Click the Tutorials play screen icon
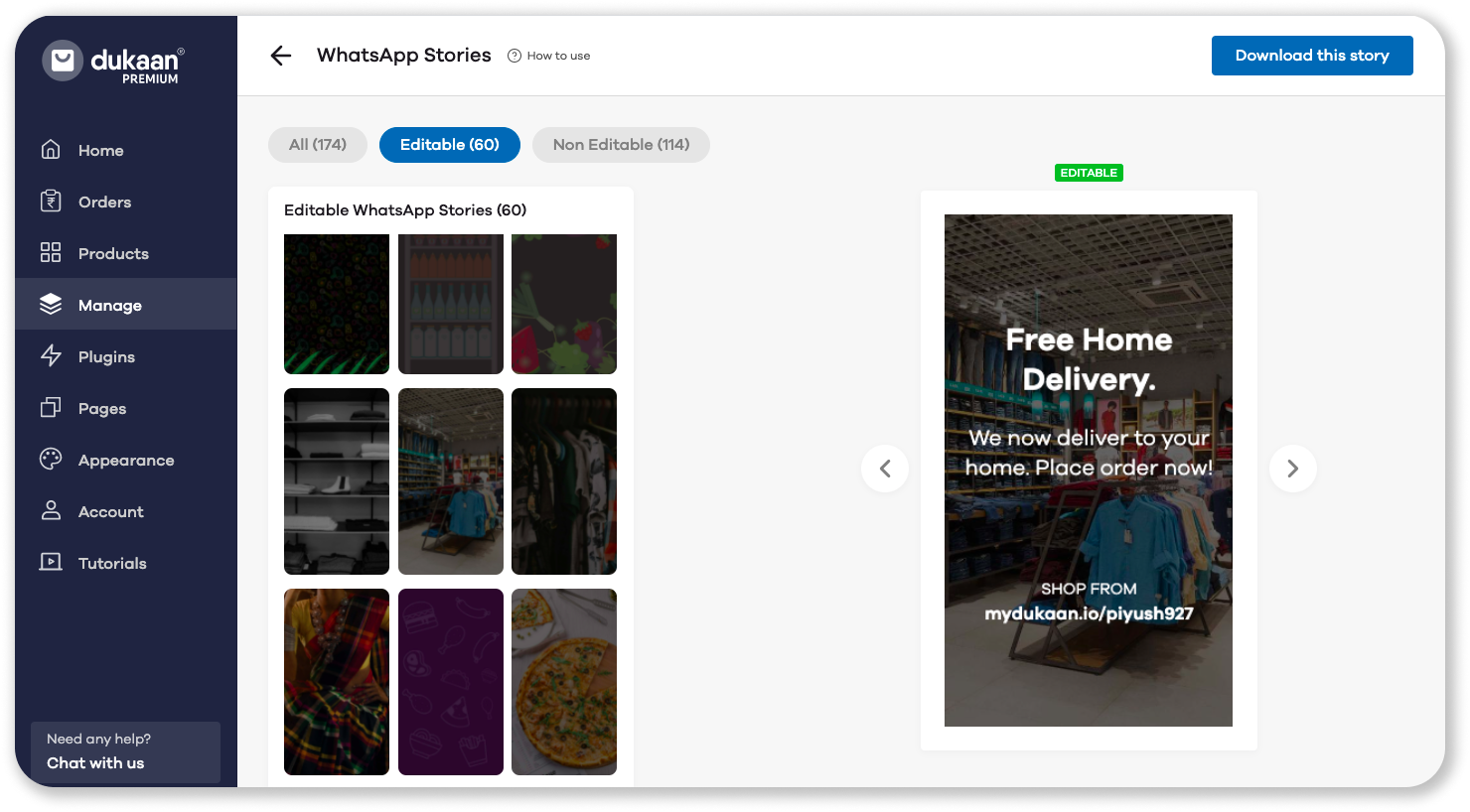The width and height of the screenshot is (1470, 812). (x=51, y=562)
